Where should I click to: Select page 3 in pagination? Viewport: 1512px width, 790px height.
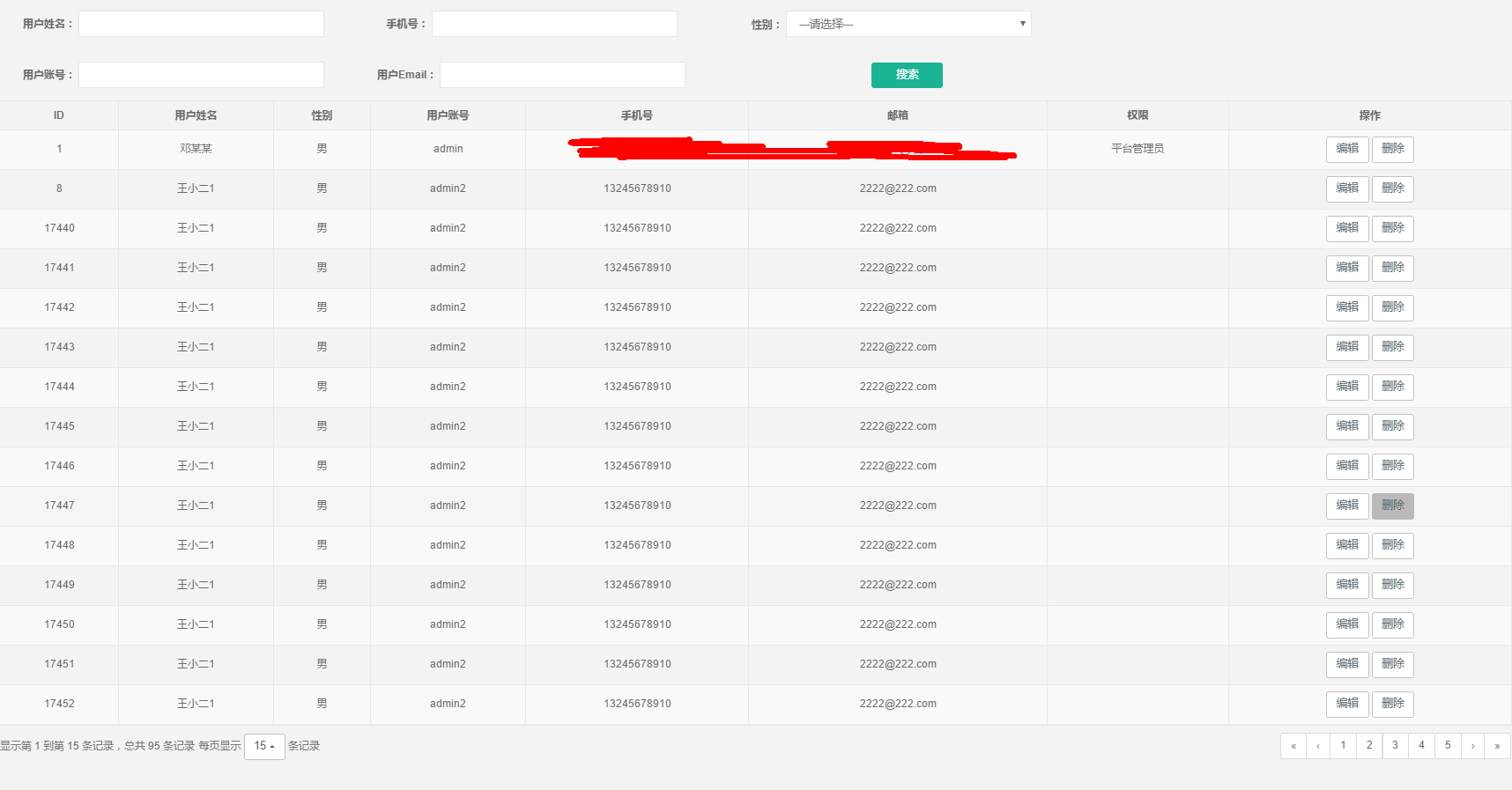1395,745
